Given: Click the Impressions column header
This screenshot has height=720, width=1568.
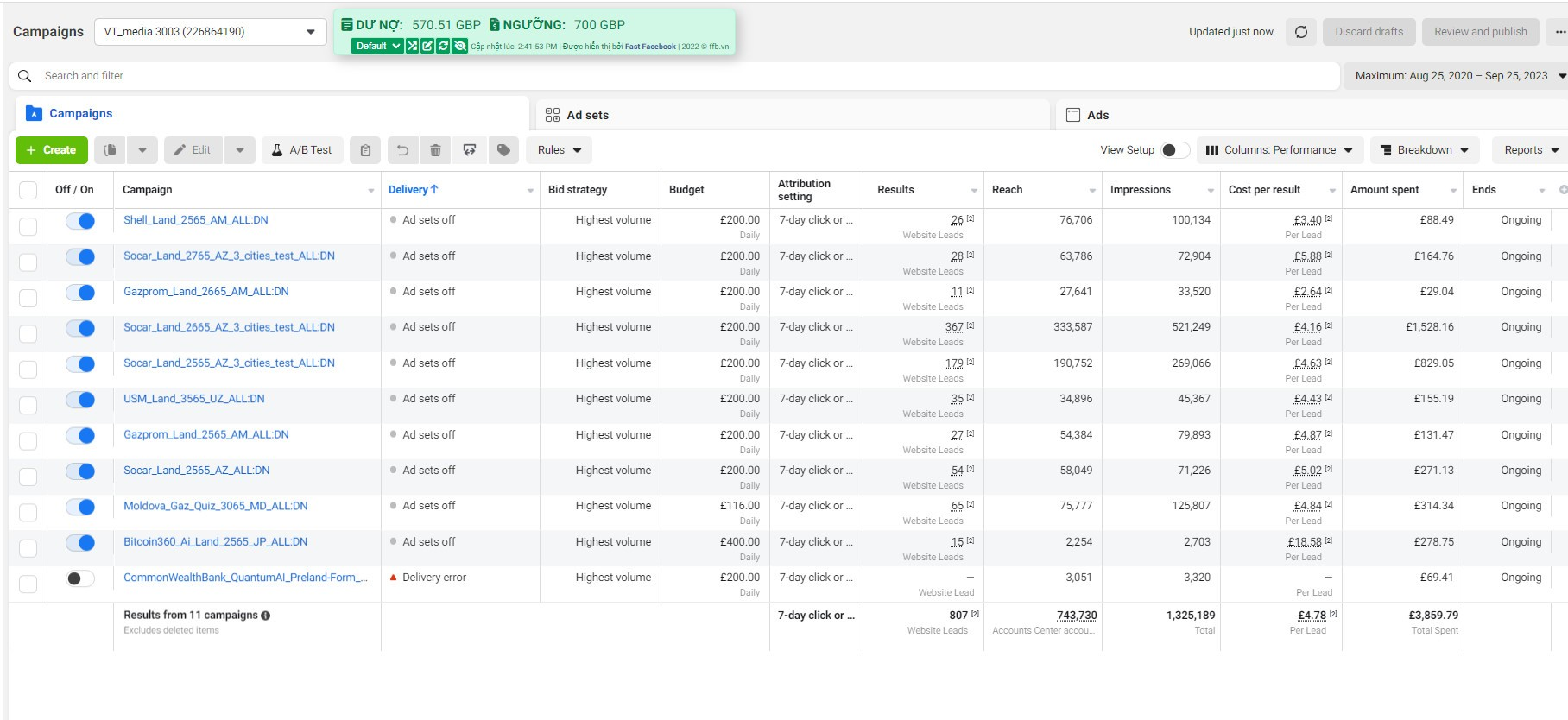Looking at the screenshot, I should (1140, 190).
